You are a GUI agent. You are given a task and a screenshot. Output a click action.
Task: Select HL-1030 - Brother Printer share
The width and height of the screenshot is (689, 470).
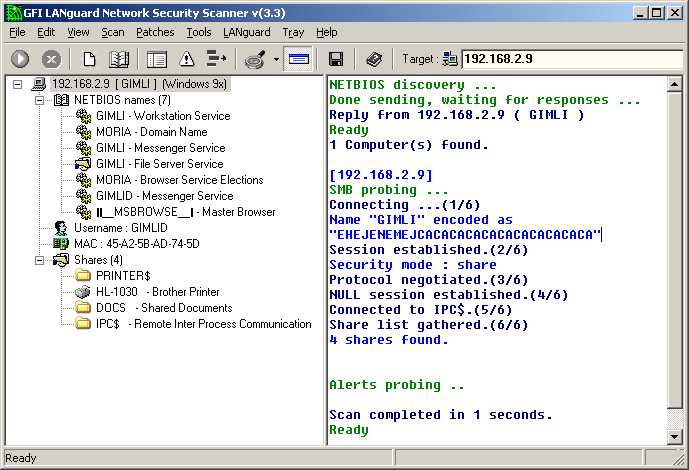(x=158, y=292)
